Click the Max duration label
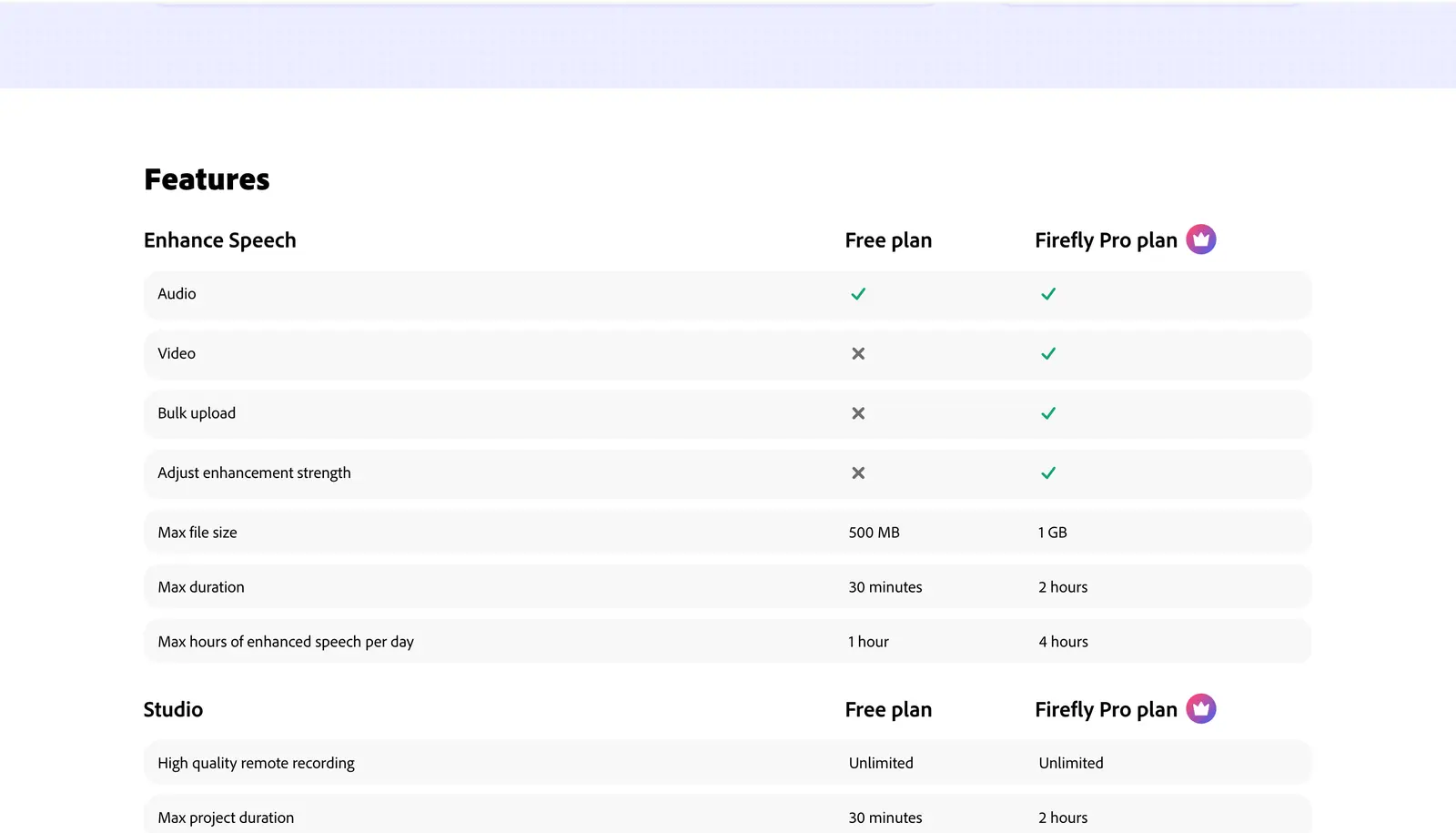The width and height of the screenshot is (1456, 833). 201,587
